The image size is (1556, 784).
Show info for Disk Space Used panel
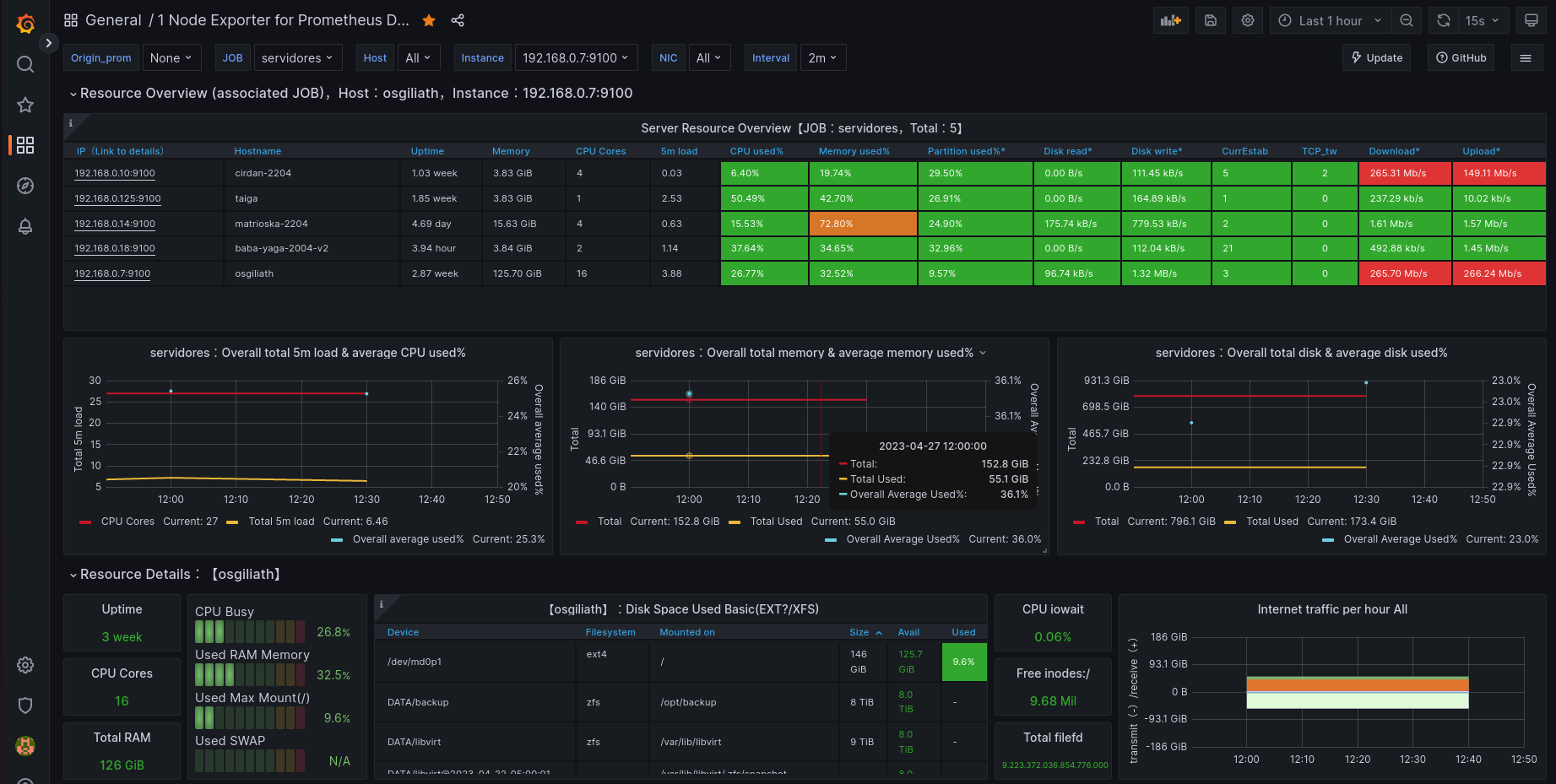click(382, 604)
